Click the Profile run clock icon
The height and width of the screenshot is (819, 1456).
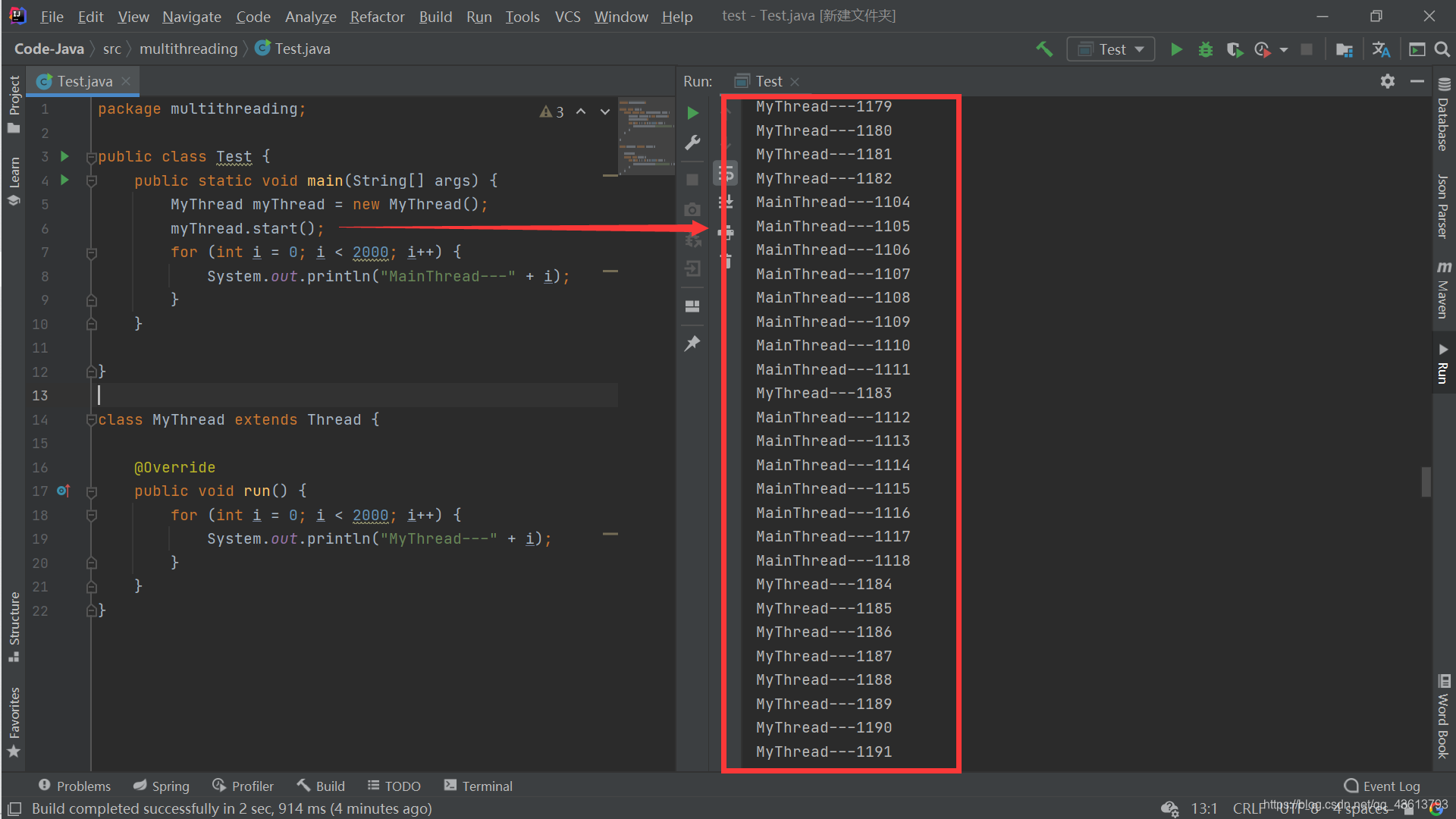click(1263, 49)
